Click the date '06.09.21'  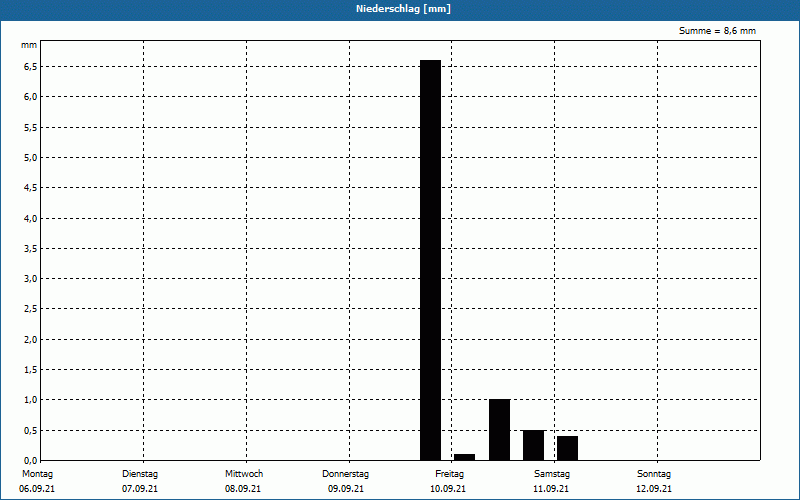coord(37,489)
